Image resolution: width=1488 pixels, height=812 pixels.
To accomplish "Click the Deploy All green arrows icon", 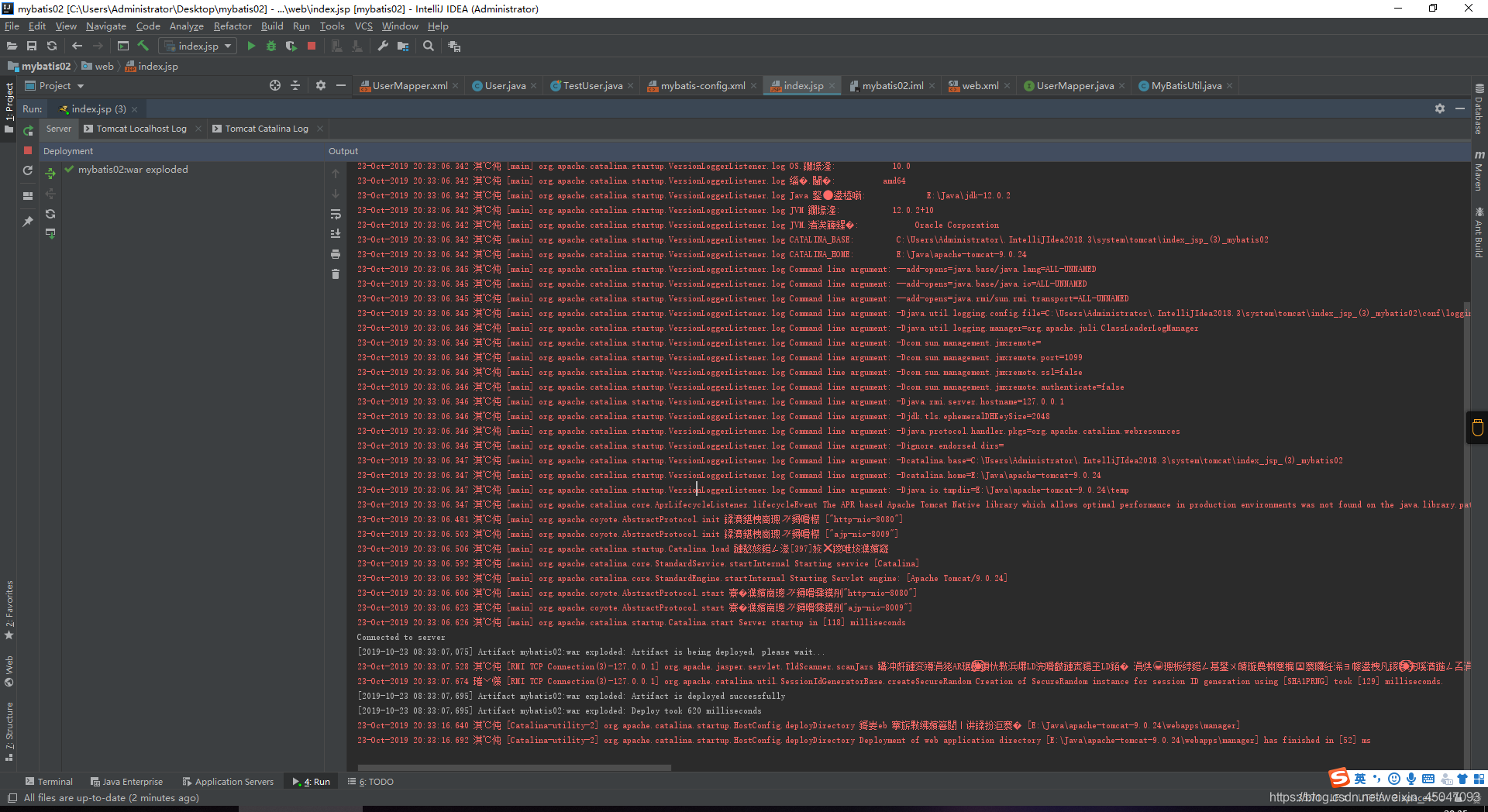I will pyautogui.click(x=50, y=174).
